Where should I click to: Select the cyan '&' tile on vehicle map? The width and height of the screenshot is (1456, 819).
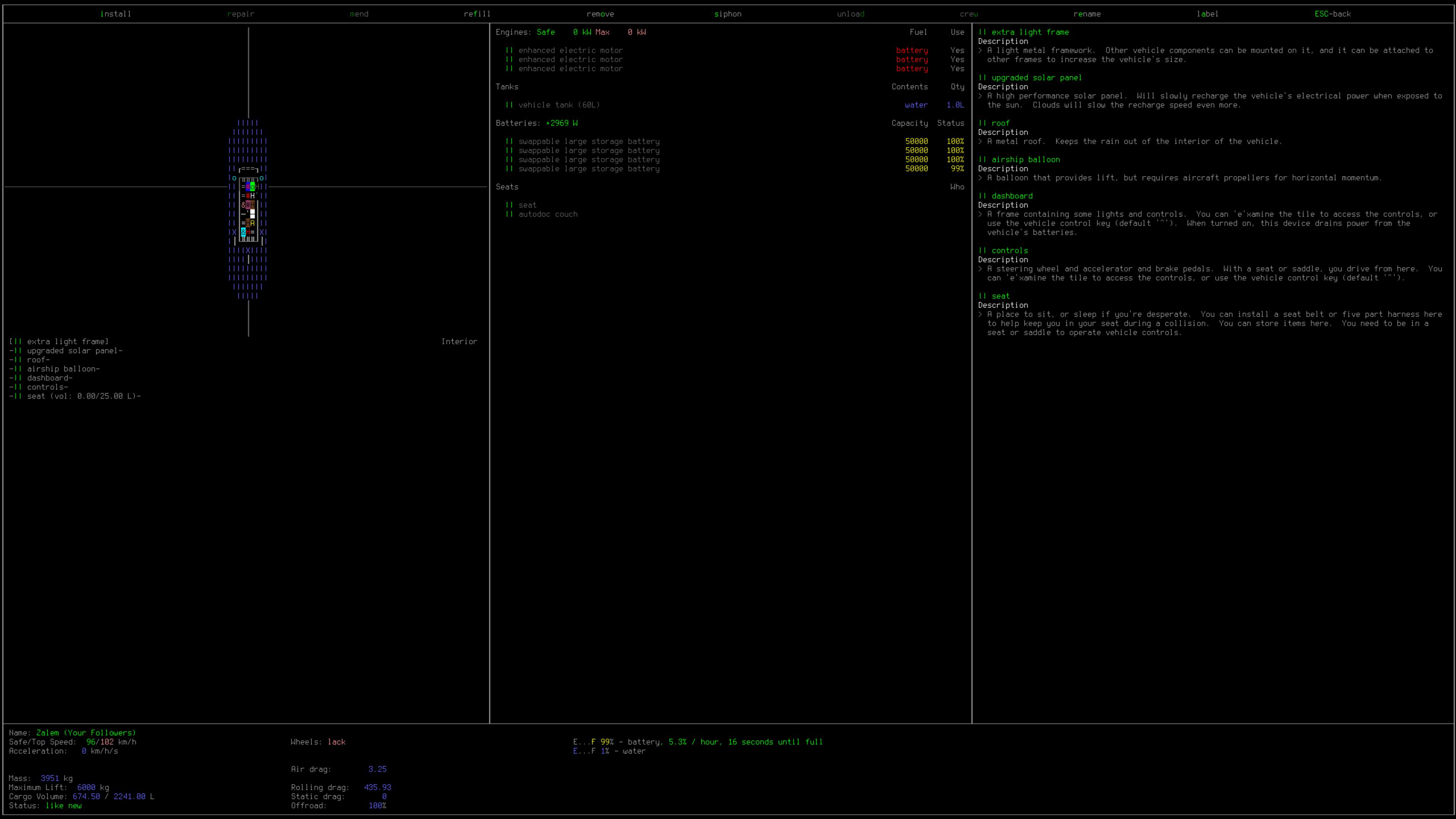pyautogui.click(x=243, y=232)
